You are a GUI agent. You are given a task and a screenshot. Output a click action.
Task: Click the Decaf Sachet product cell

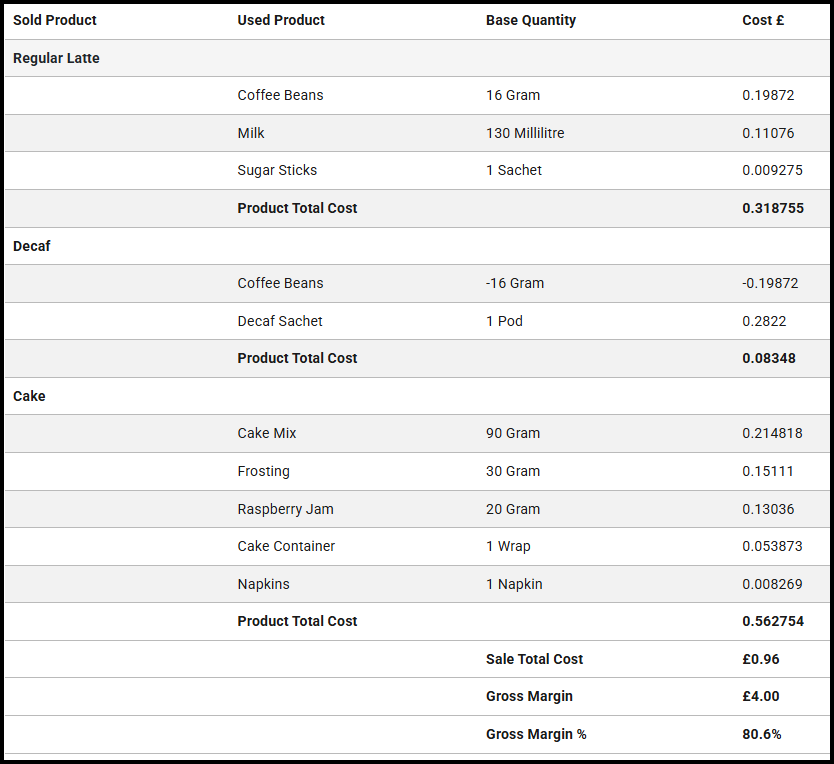tap(280, 321)
